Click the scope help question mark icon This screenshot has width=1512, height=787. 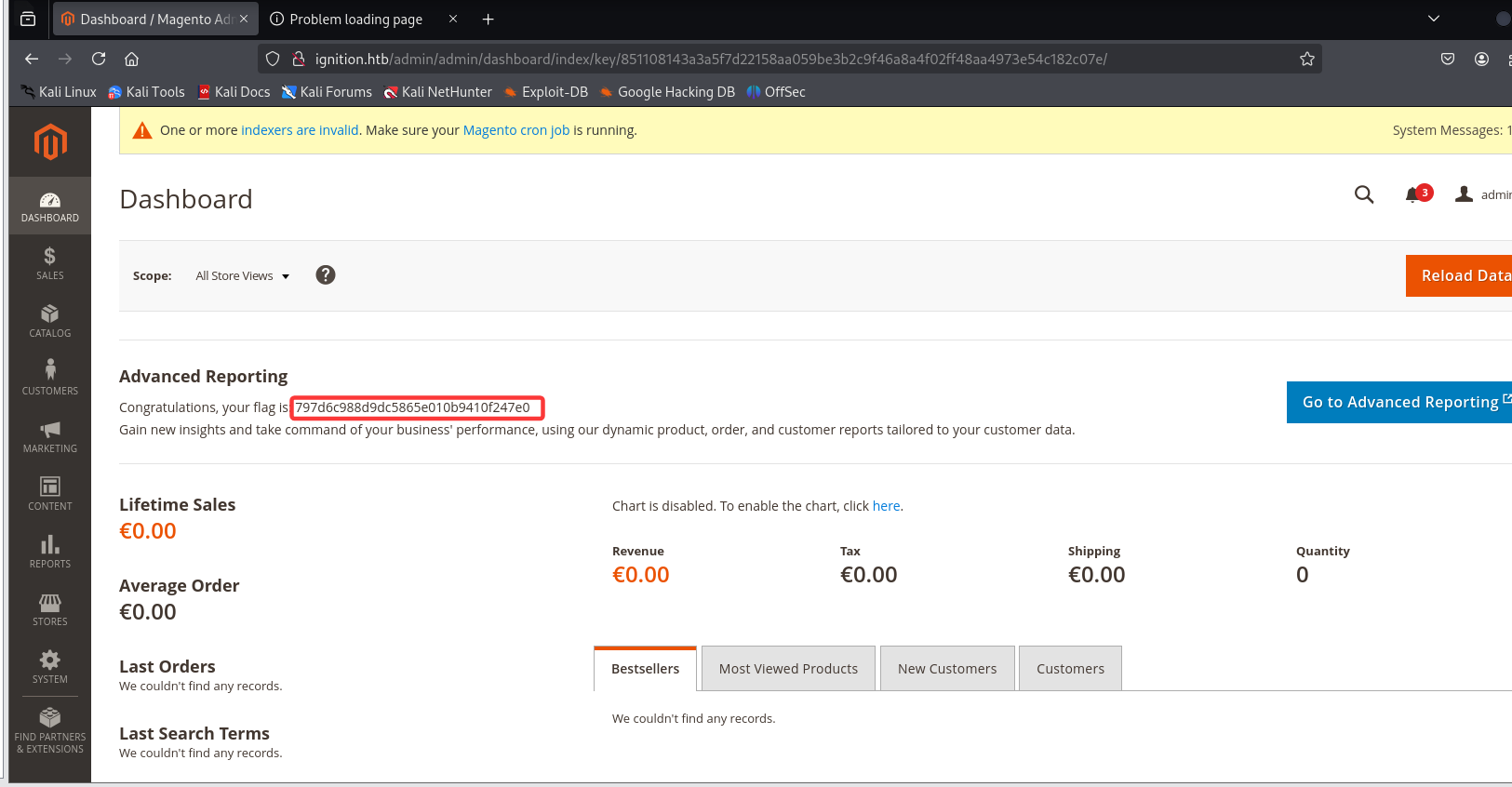(x=326, y=274)
